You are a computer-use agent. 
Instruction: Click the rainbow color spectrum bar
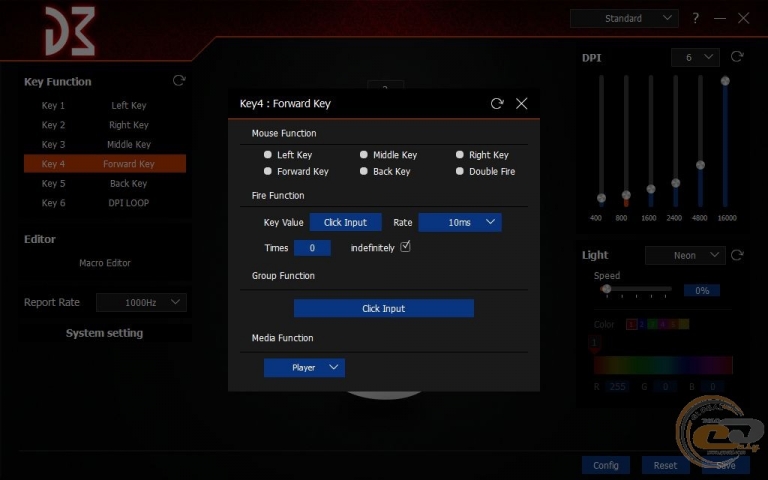(663, 365)
